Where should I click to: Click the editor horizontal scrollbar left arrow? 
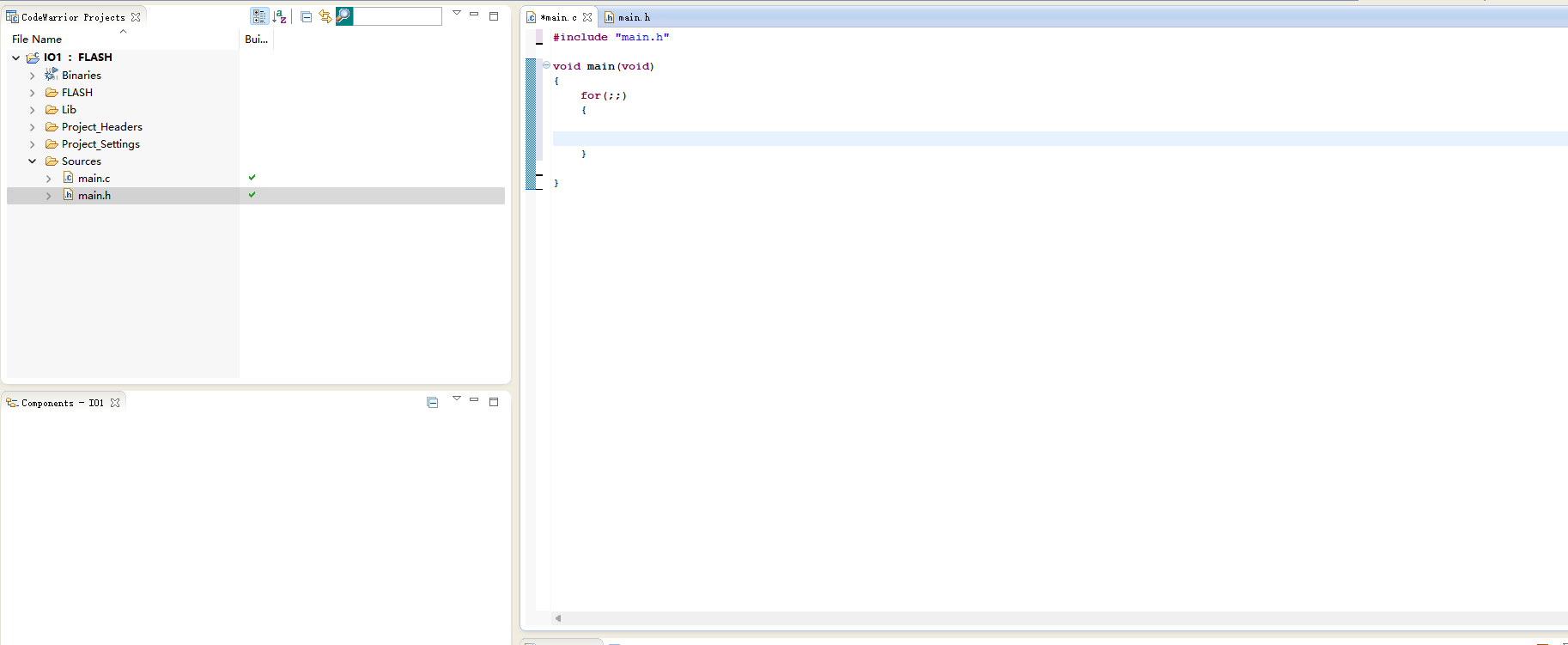pos(558,618)
